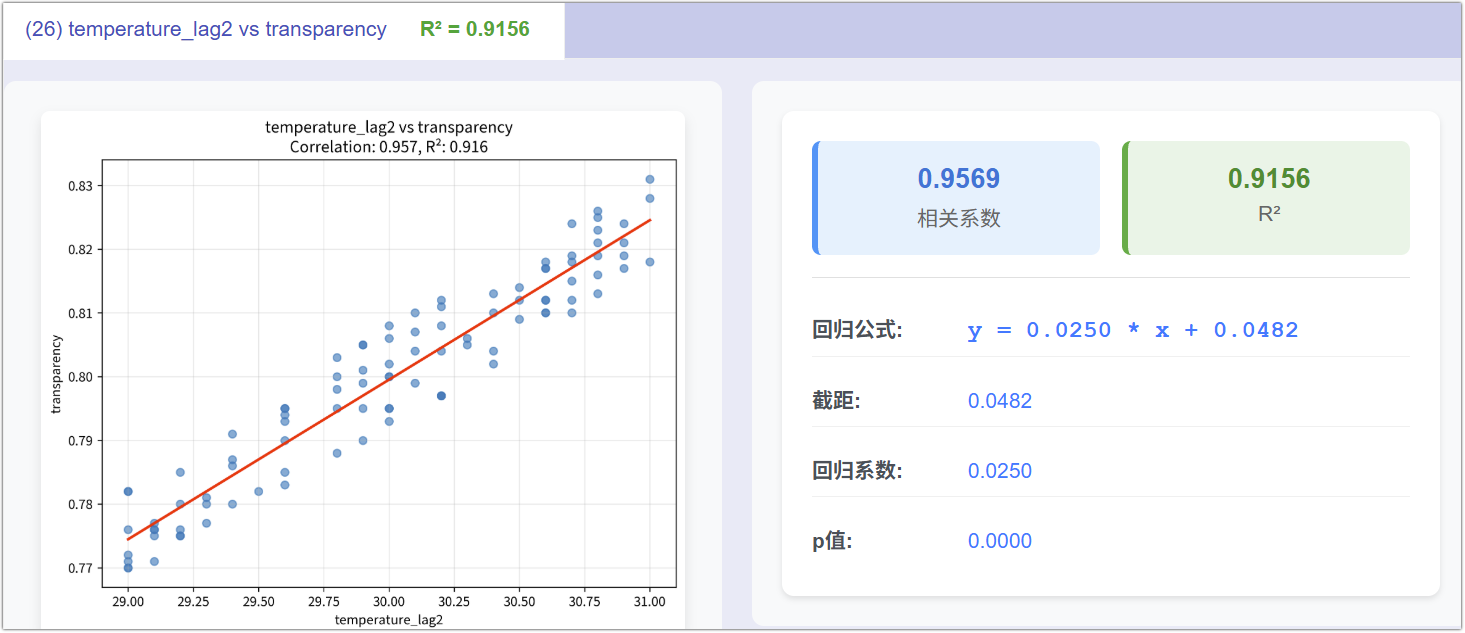Click the 截距 label
The width and height of the screenshot is (1465, 633).
836,401
